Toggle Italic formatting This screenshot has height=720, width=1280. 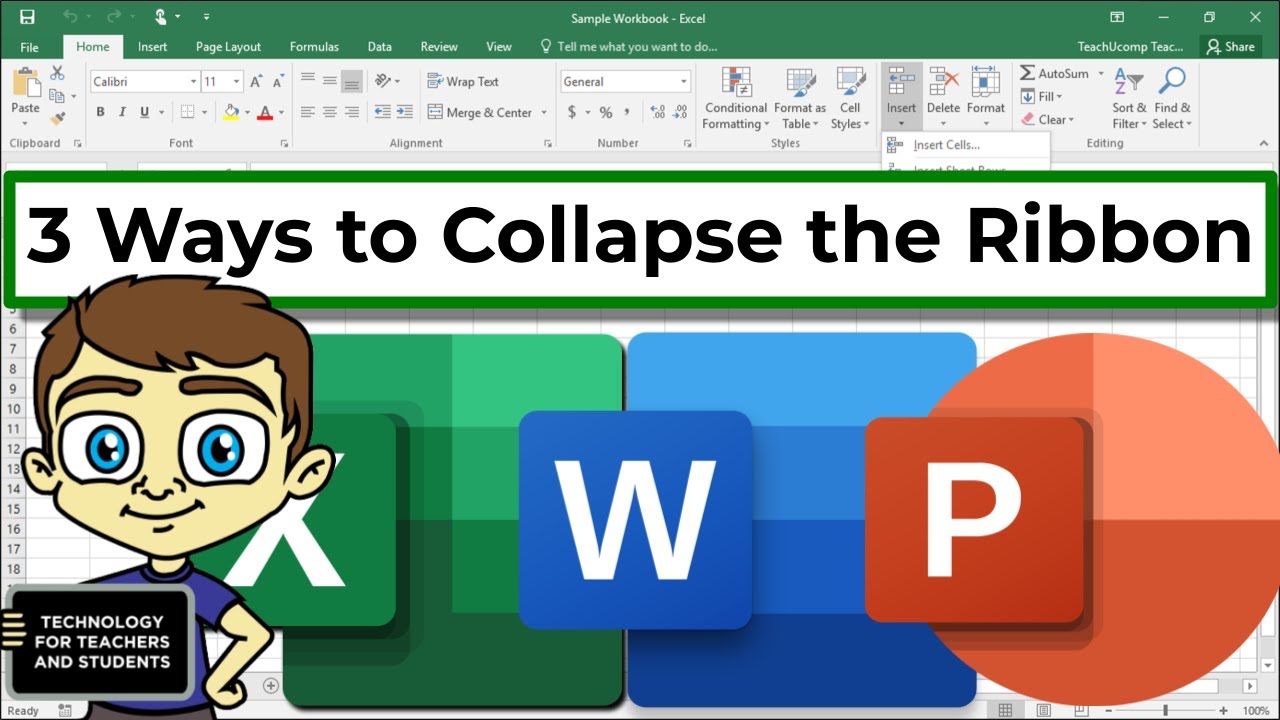123,113
